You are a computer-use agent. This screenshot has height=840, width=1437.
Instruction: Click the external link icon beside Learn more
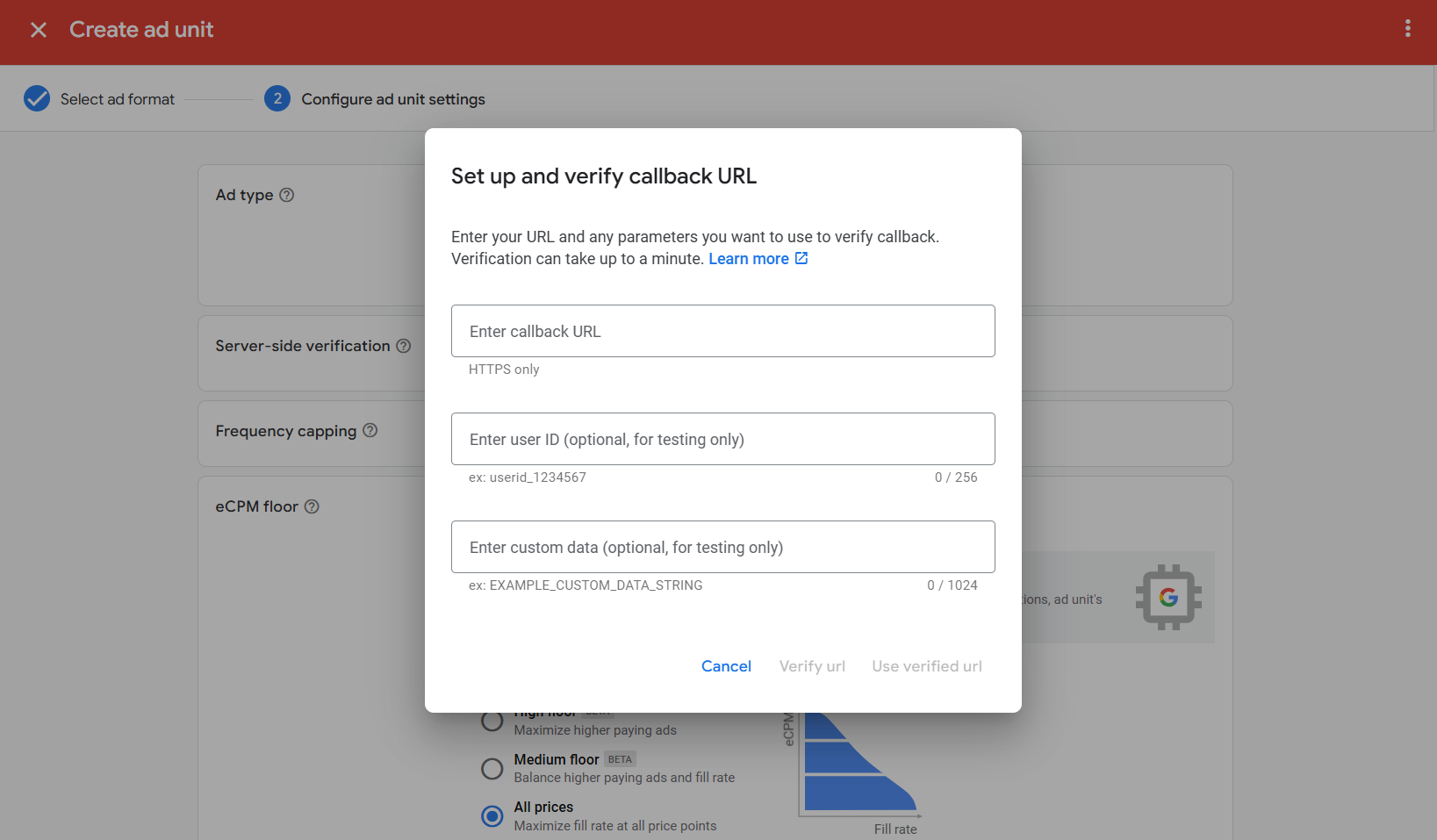pyautogui.click(x=801, y=258)
